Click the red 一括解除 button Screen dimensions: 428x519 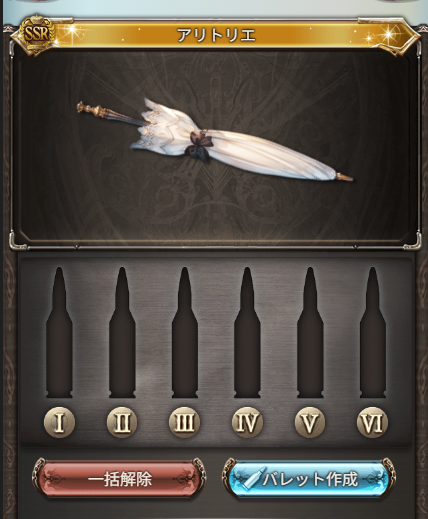tap(119, 479)
